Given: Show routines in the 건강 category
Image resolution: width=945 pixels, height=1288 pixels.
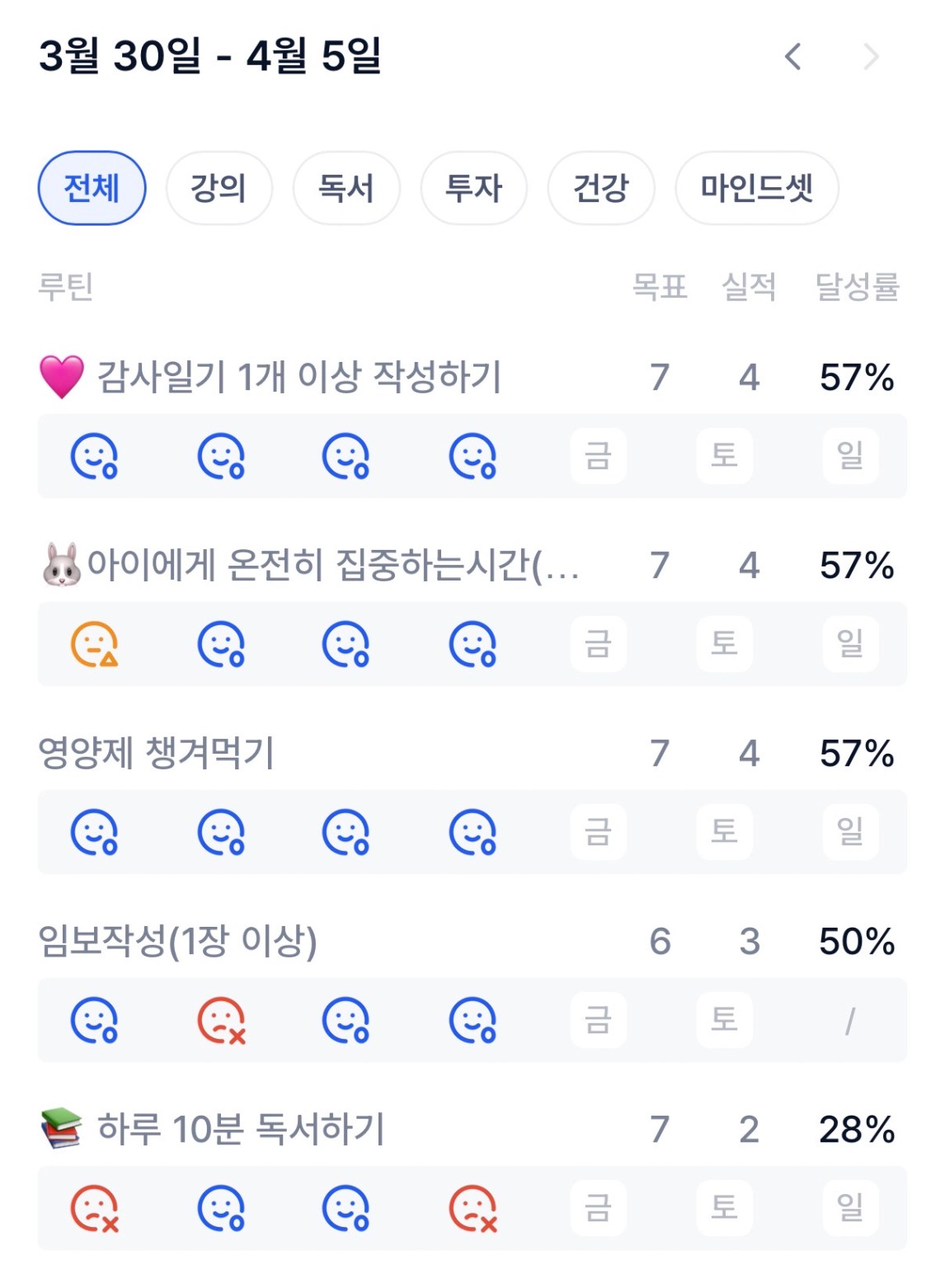Looking at the screenshot, I should [600, 188].
